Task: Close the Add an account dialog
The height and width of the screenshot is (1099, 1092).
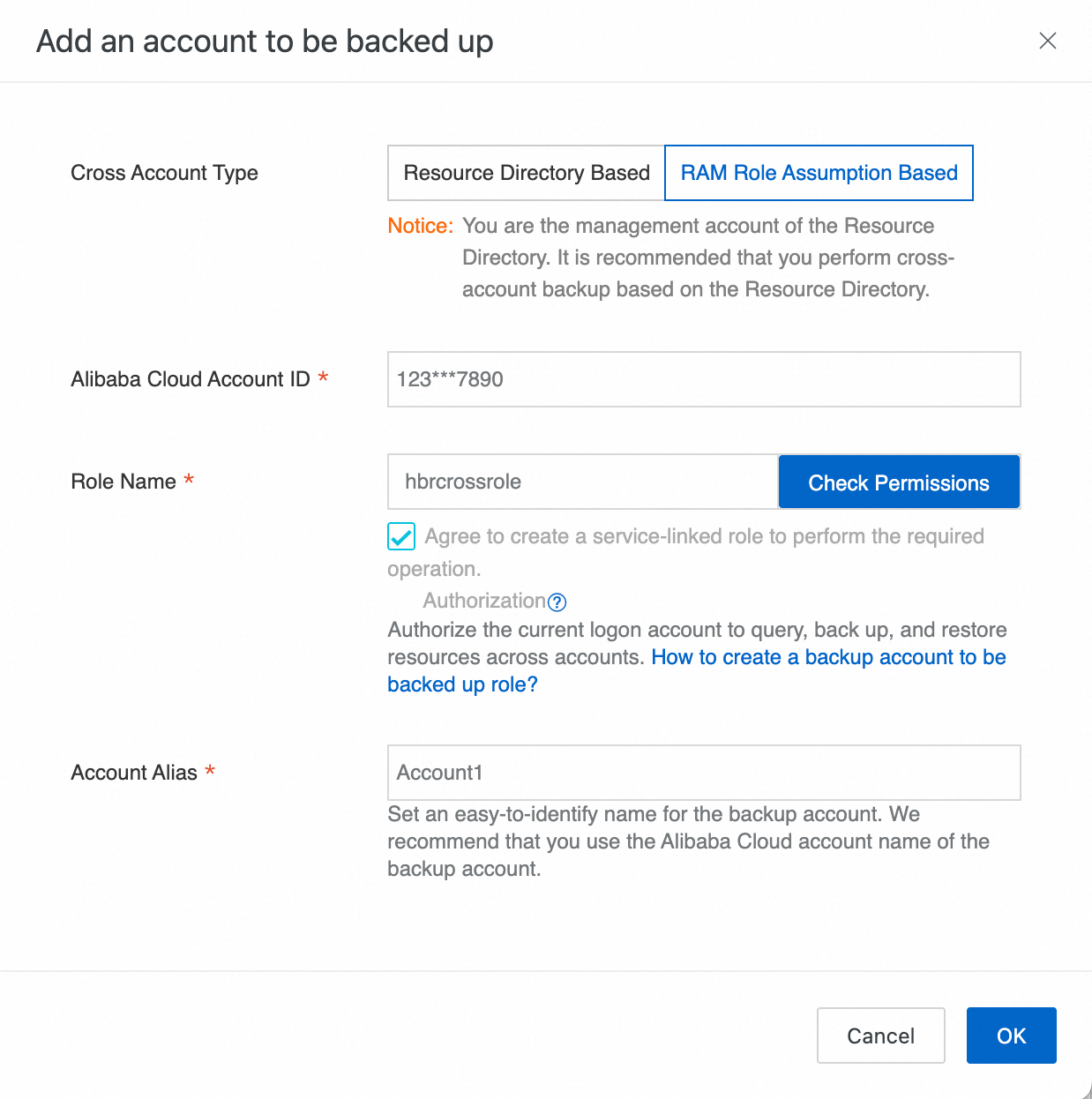Action: 1047,41
